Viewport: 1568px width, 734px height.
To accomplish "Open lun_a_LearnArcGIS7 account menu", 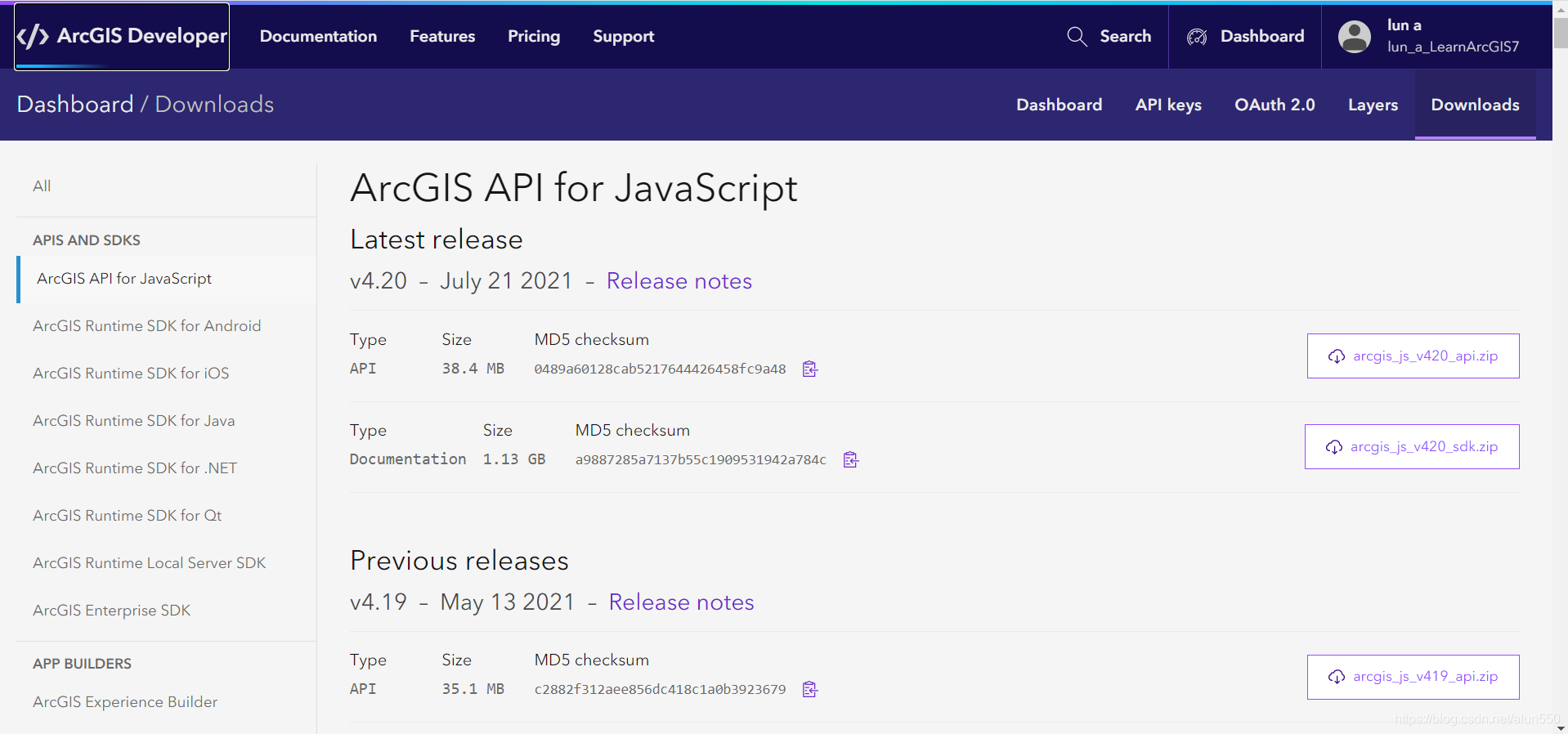I will pyautogui.click(x=1453, y=47).
